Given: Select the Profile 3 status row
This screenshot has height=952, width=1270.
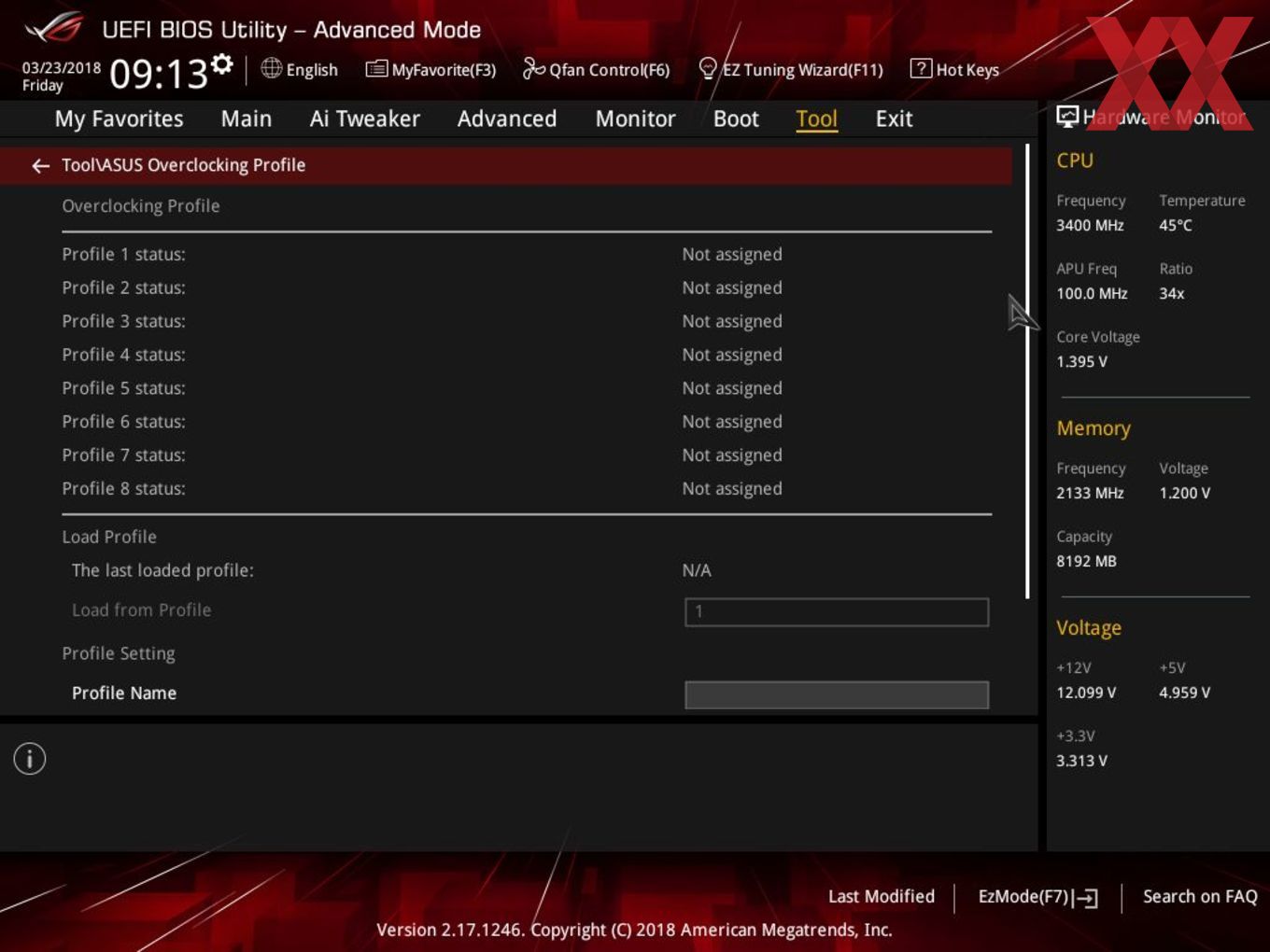Looking at the screenshot, I should [527, 321].
